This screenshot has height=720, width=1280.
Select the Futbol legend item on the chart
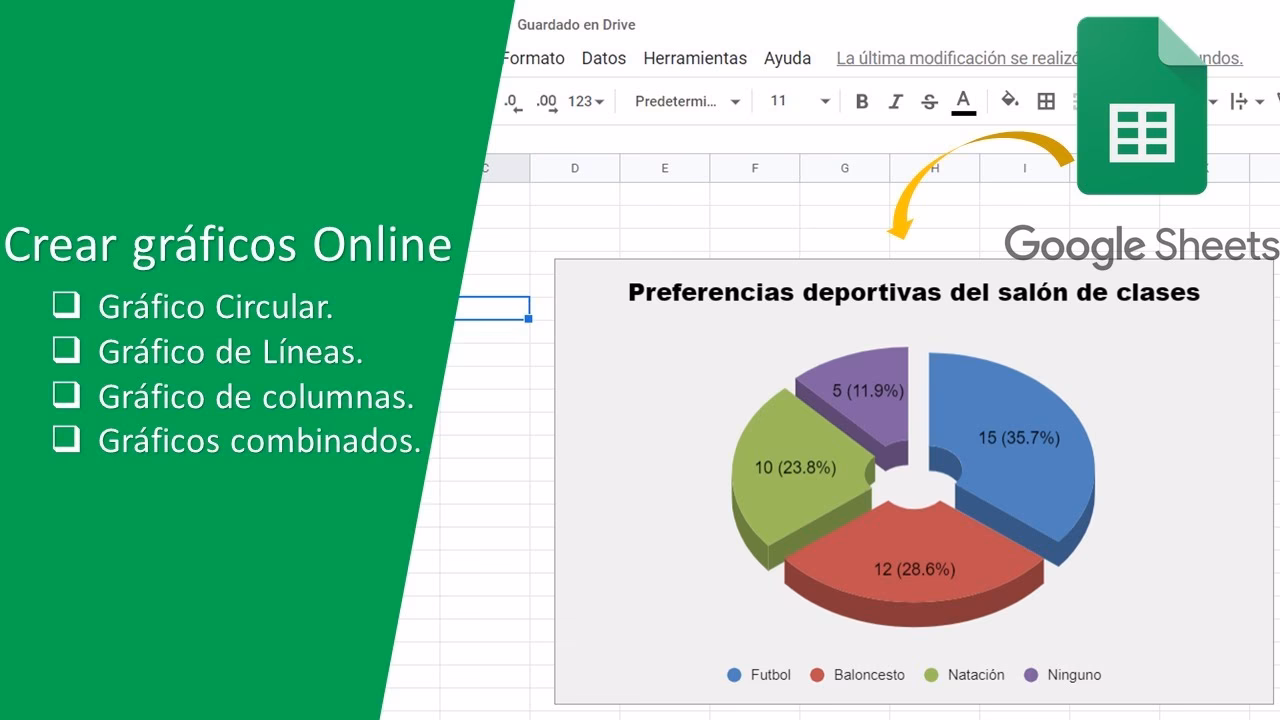tap(758, 674)
